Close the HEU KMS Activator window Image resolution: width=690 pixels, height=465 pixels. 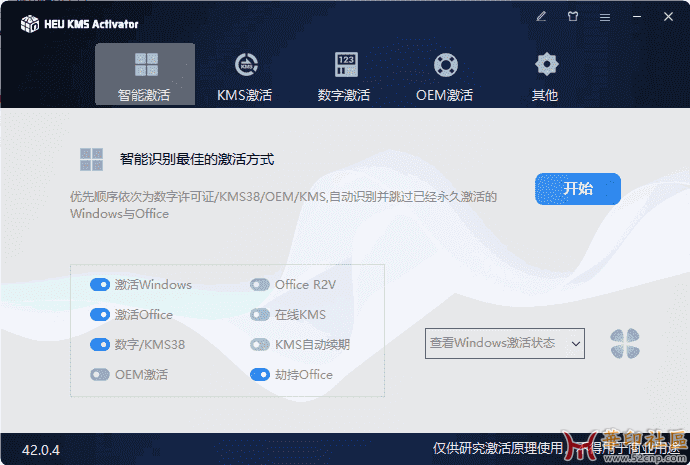coord(668,17)
